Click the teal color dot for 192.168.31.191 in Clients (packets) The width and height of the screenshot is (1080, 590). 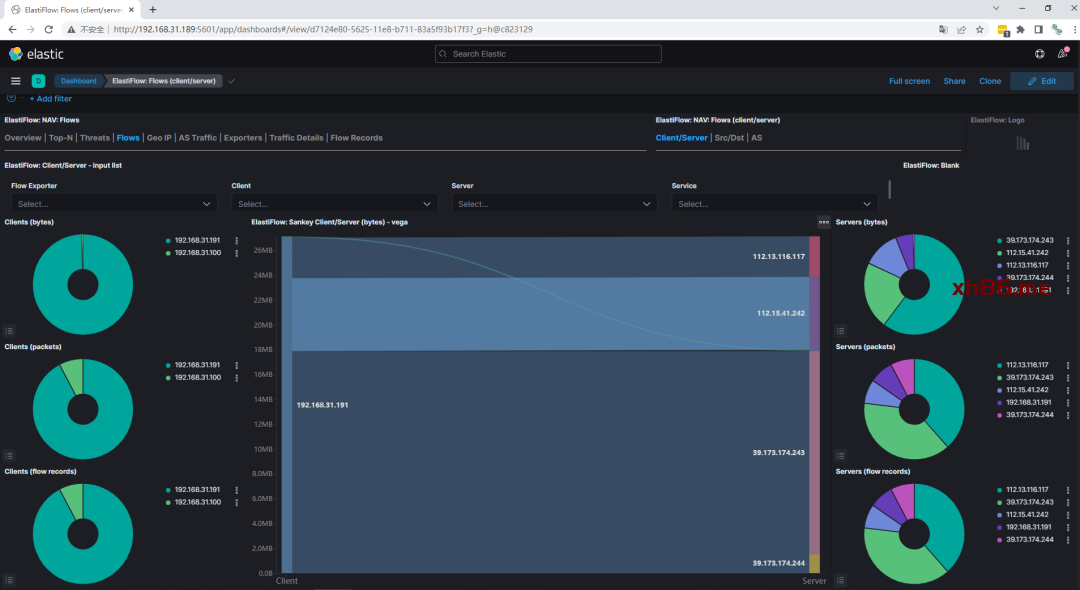(x=168, y=366)
